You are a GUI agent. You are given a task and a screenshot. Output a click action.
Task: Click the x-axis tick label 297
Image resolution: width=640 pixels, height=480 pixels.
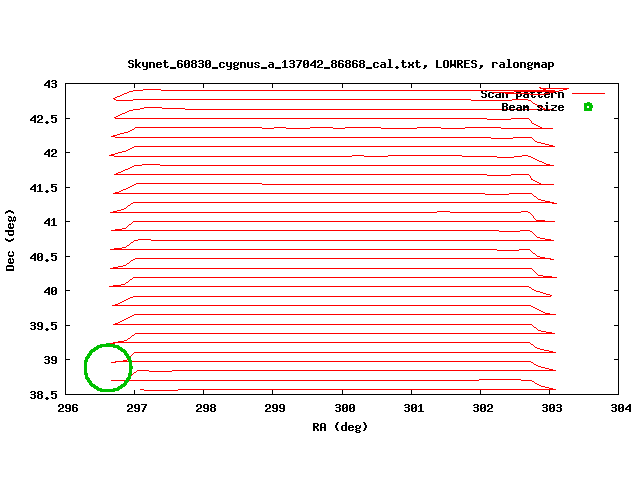137,408
